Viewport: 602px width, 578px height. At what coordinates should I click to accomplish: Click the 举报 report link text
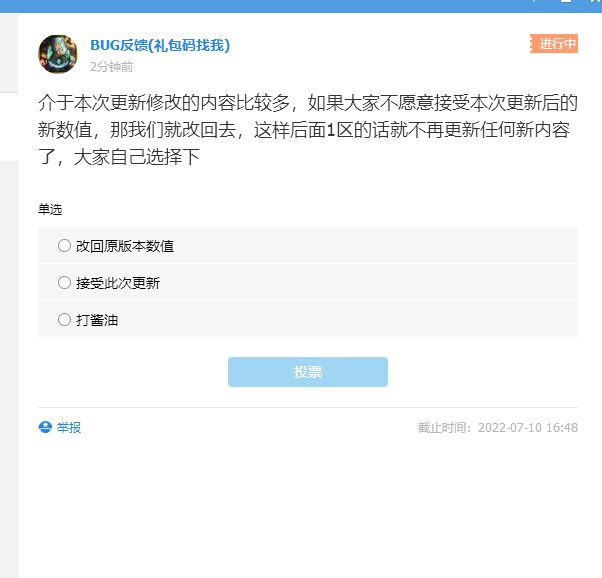(x=69, y=427)
